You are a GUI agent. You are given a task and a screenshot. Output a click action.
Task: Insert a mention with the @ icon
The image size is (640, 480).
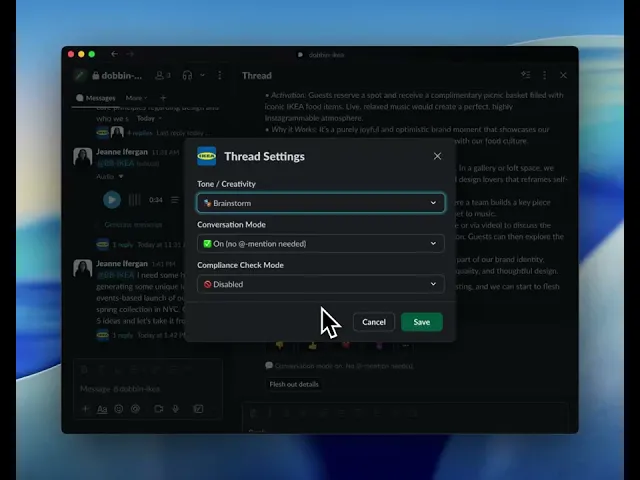136,409
